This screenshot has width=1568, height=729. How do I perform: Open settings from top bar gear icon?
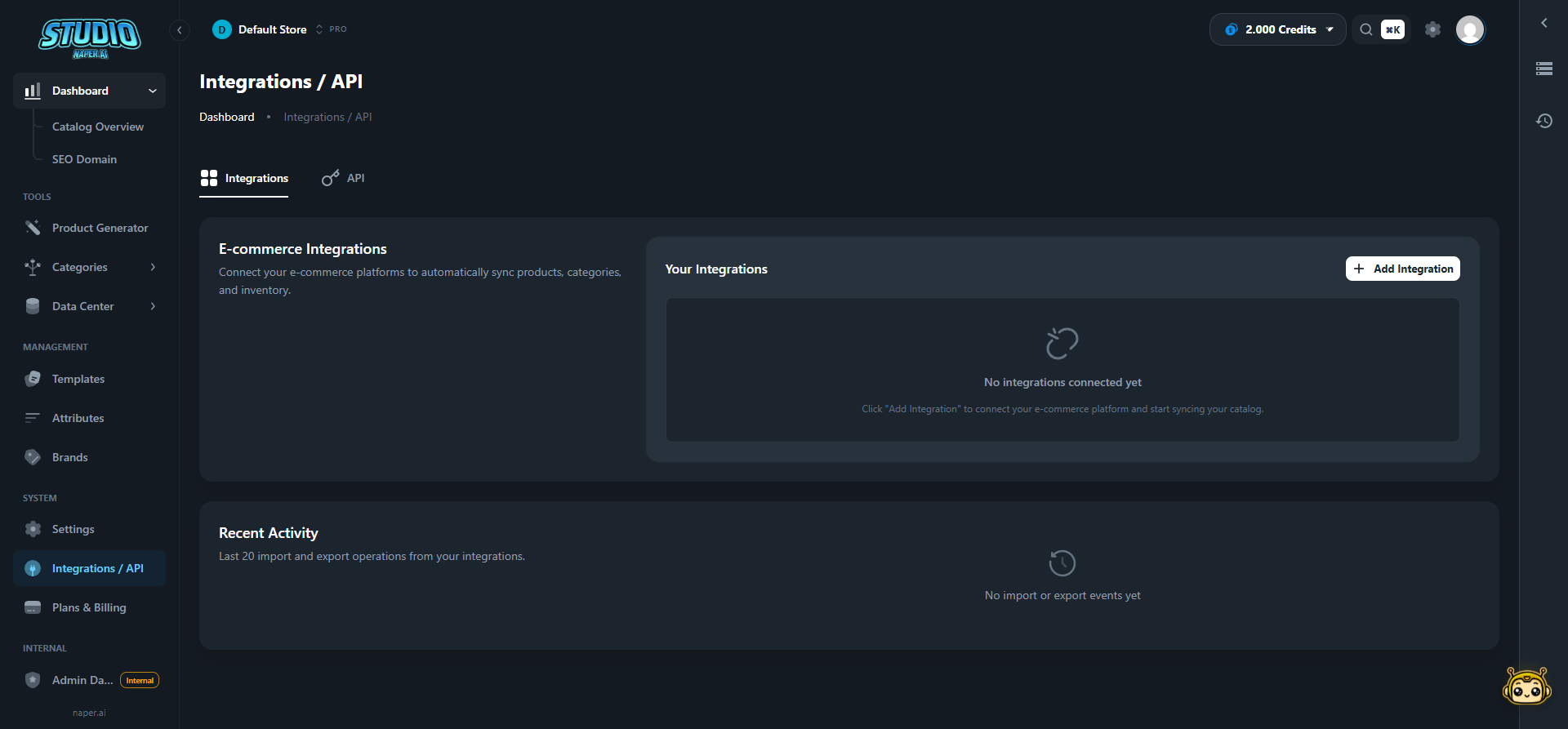1432,29
